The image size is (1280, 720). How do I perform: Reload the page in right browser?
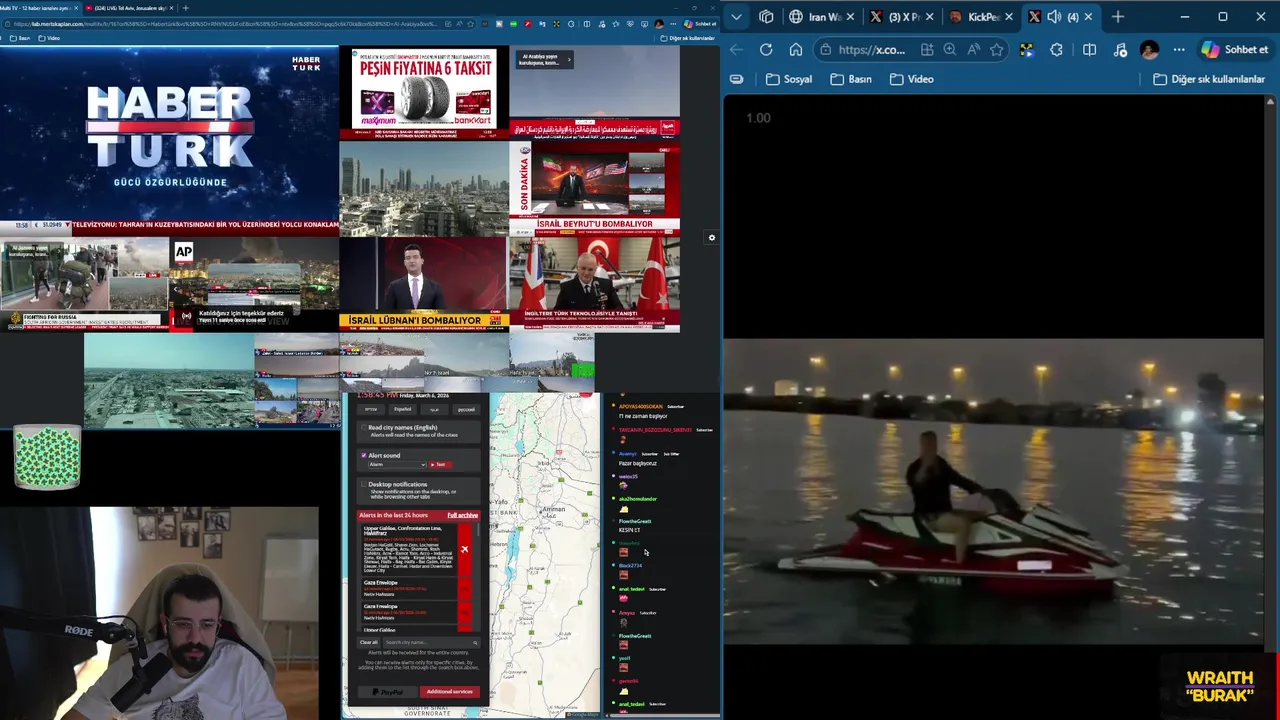pos(766,49)
